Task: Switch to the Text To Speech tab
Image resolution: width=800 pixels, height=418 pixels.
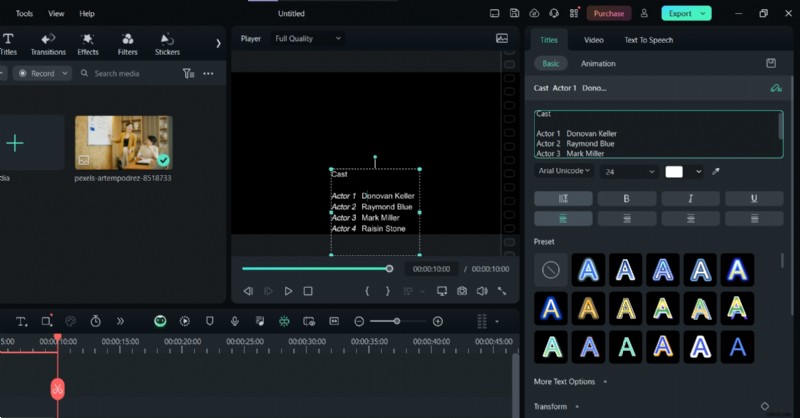Action: [x=648, y=40]
